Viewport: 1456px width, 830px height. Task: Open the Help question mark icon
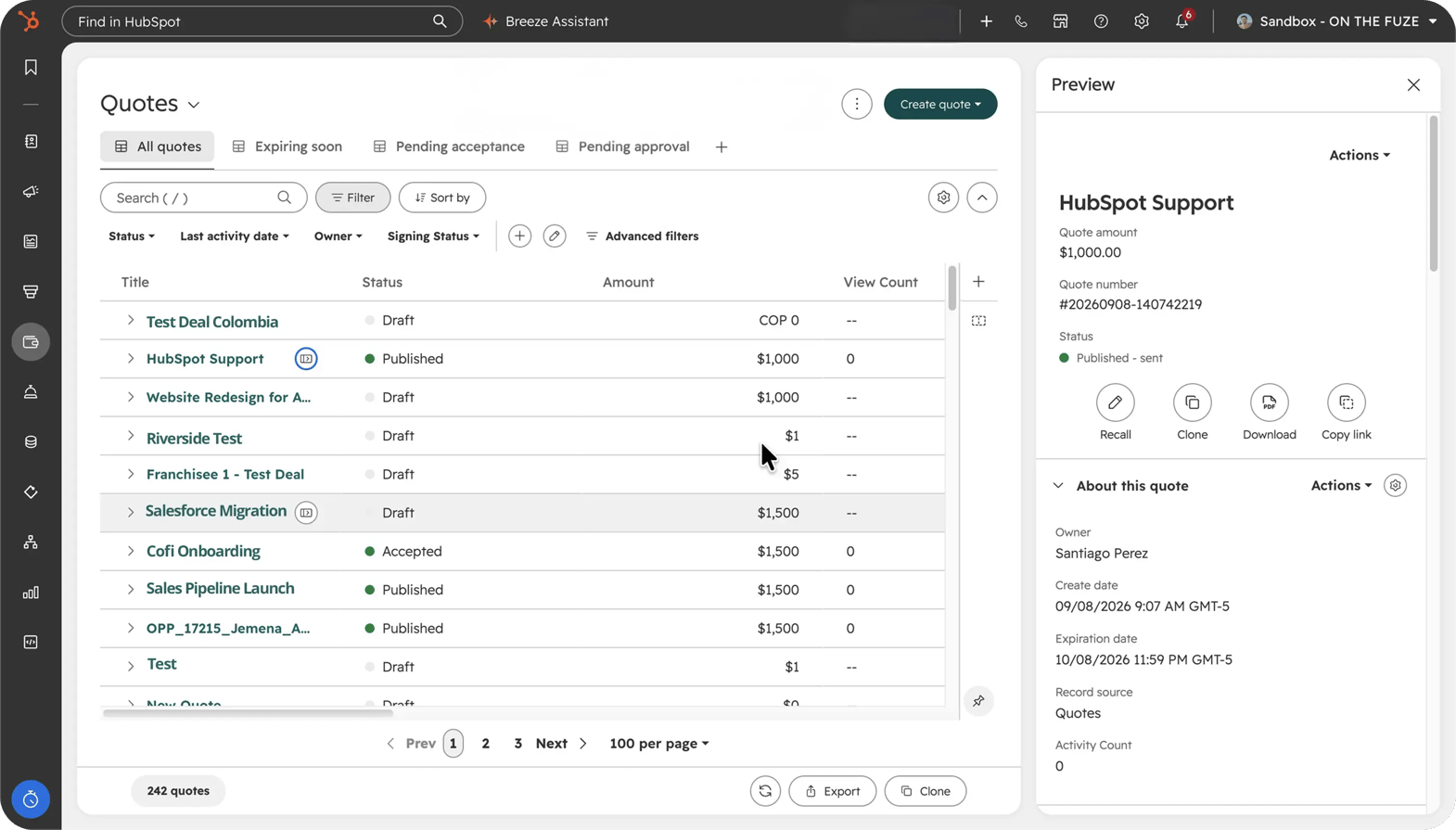coord(1101,21)
